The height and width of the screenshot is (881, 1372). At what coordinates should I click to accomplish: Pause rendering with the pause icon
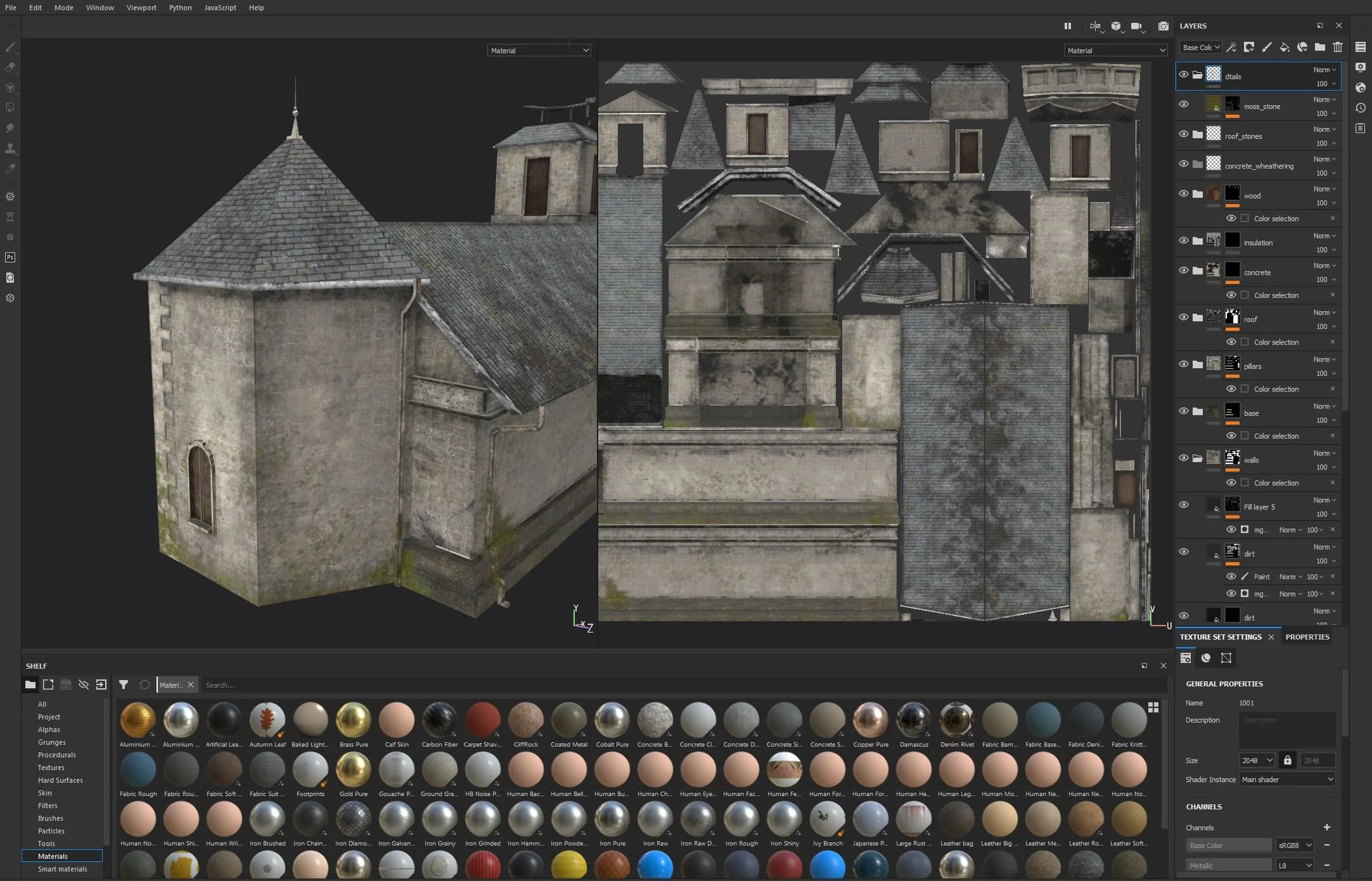click(x=1067, y=26)
